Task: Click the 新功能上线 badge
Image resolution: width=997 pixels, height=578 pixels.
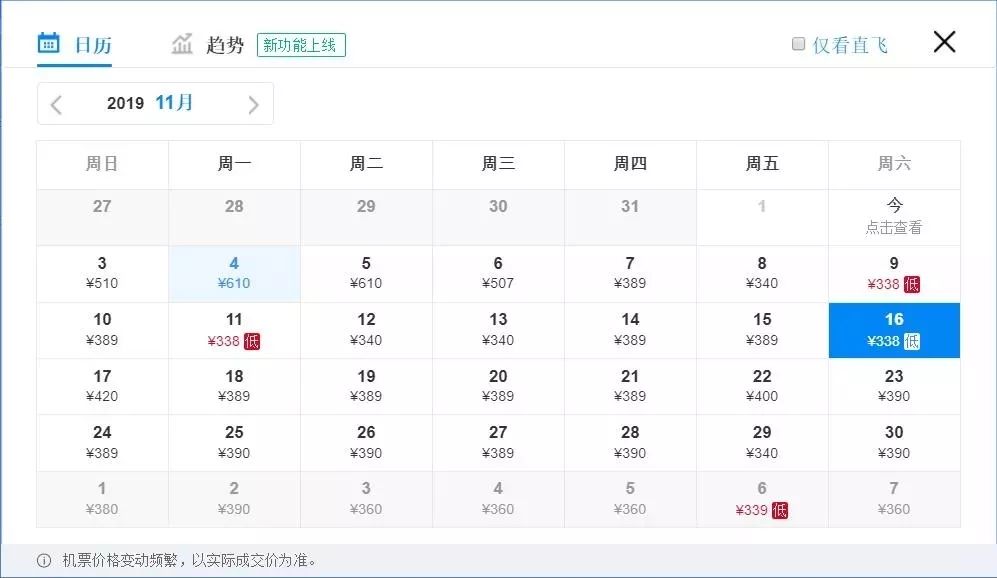Action: tap(301, 45)
